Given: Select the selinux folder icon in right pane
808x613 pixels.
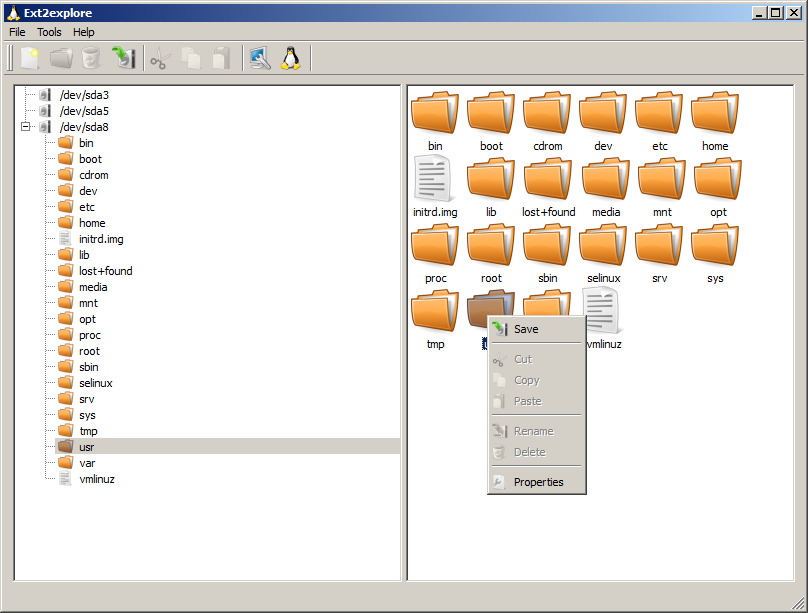Looking at the screenshot, I should point(603,244).
